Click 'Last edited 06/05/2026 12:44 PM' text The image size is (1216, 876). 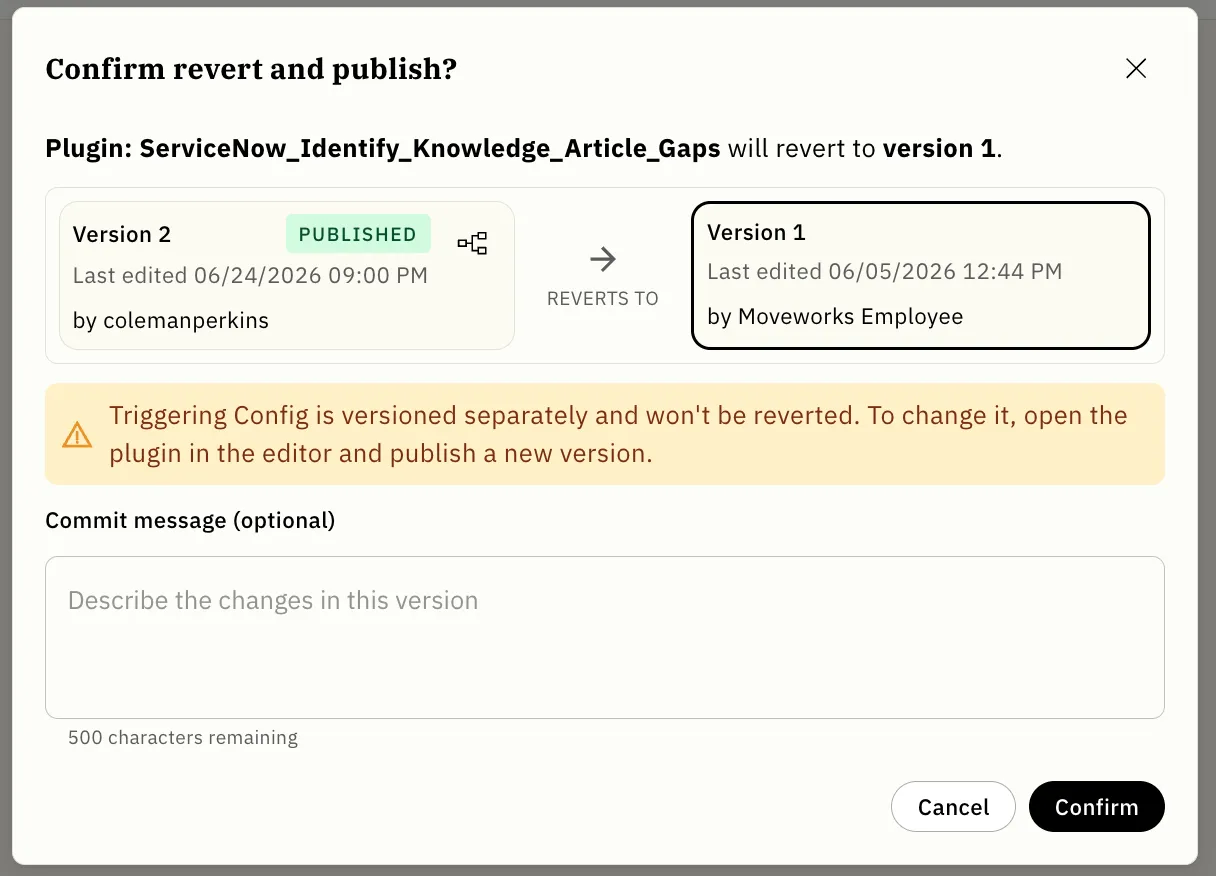[885, 271]
